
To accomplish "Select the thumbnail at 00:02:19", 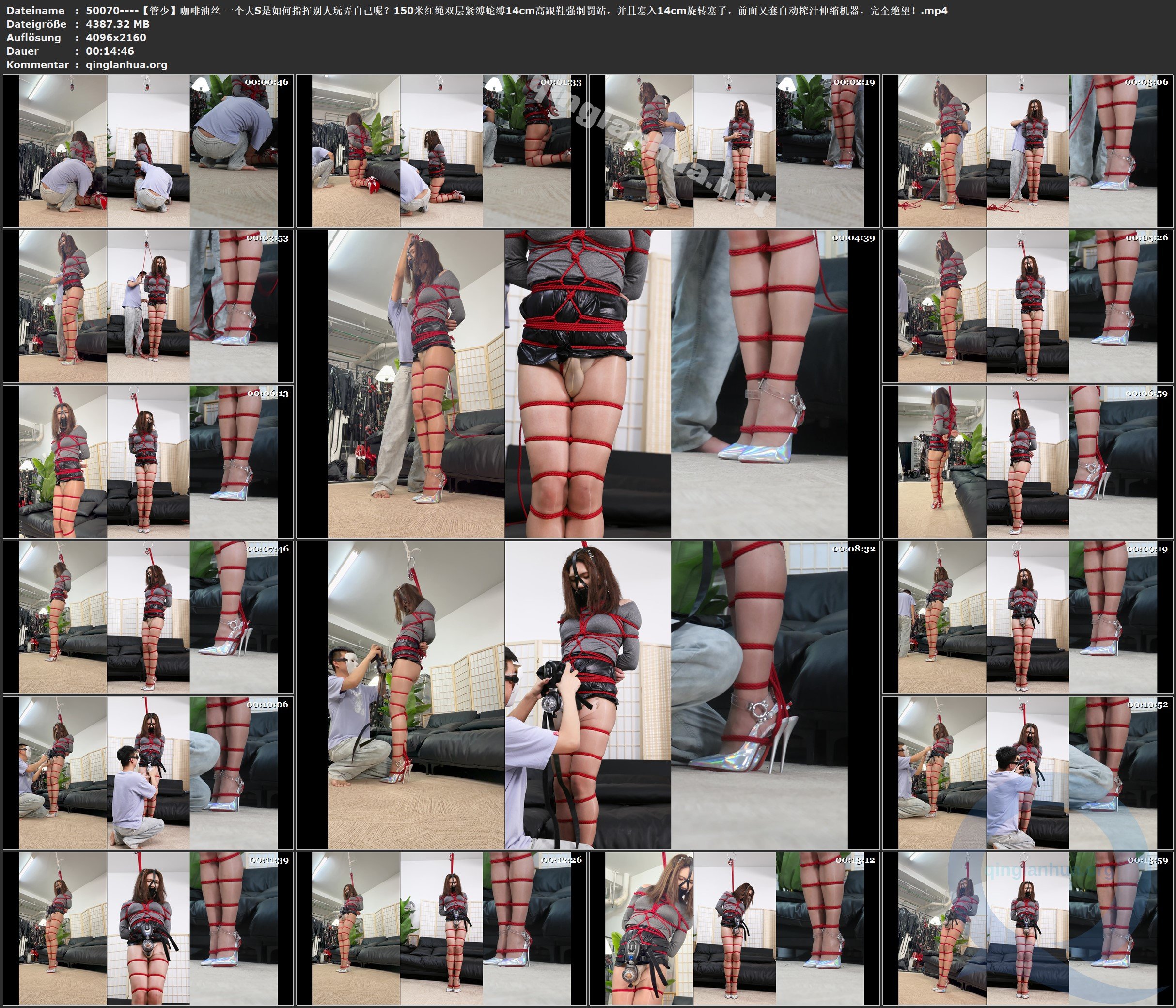I will coord(735,151).
